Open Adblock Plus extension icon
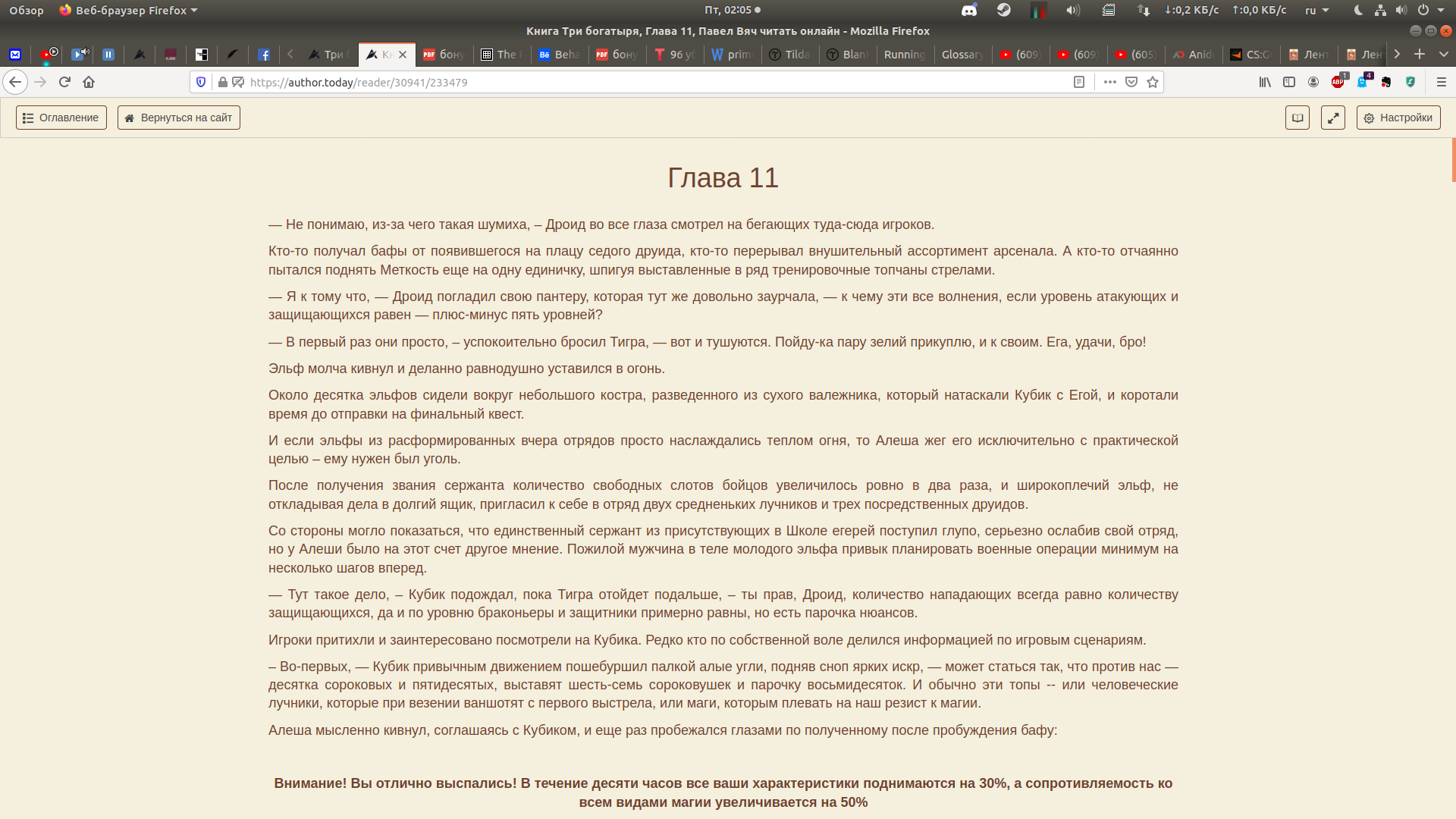The width and height of the screenshot is (1456, 819). (x=1338, y=82)
